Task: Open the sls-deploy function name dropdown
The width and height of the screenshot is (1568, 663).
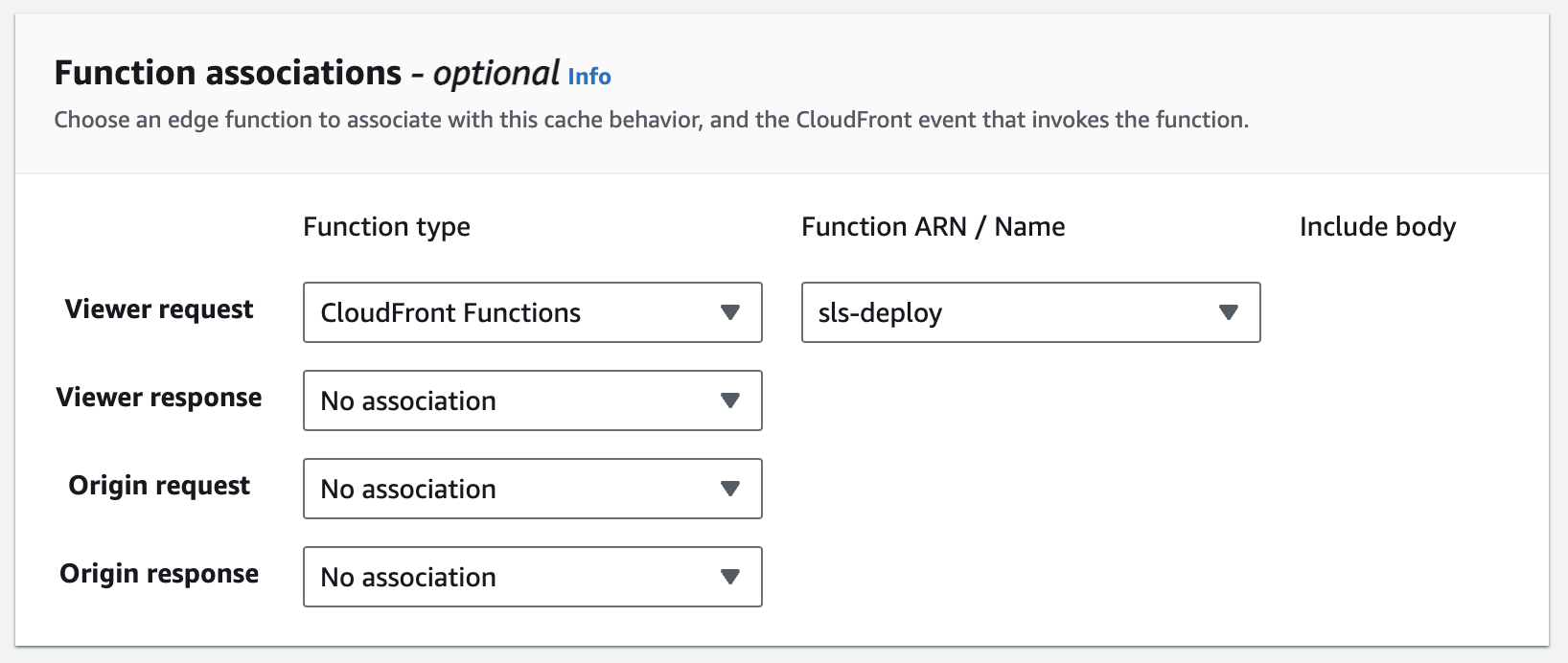Action: pyautogui.click(x=1031, y=312)
